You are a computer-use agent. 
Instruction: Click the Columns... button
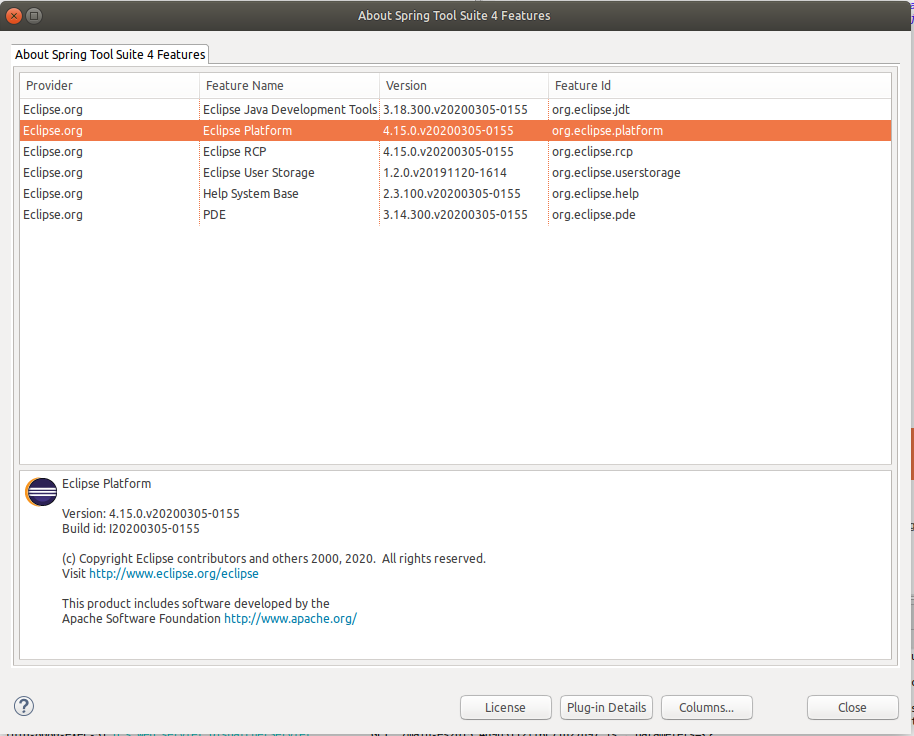point(706,707)
